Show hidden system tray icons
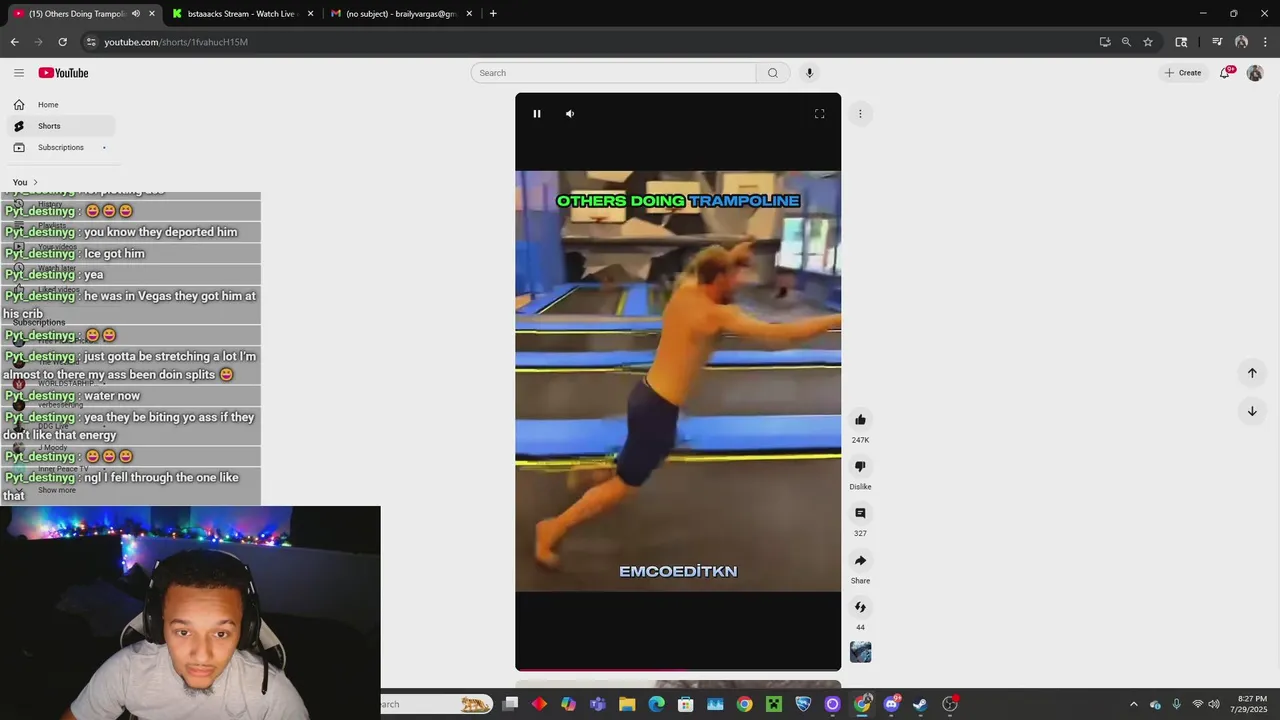This screenshot has width=1280, height=720. (1133, 704)
